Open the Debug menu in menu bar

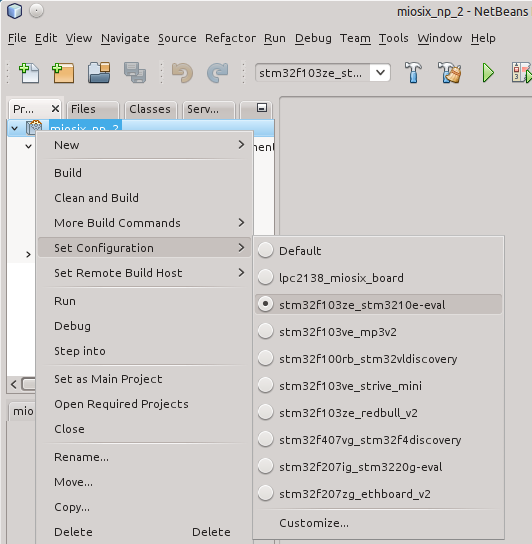pos(313,38)
